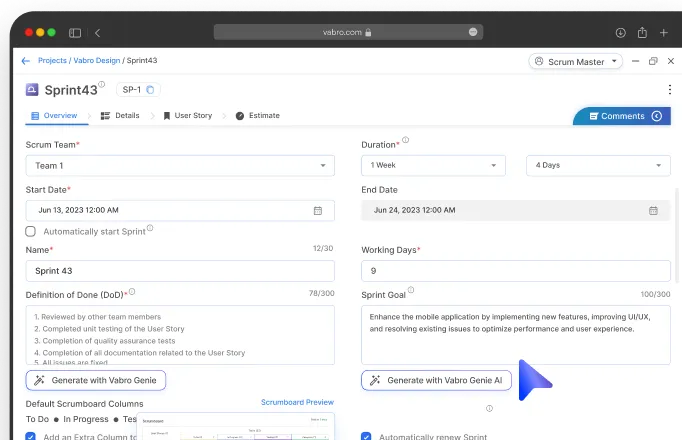This screenshot has height=440, width=682.
Task: Click Generate with Vabro Genie AI button
Action: click(x=437, y=380)
